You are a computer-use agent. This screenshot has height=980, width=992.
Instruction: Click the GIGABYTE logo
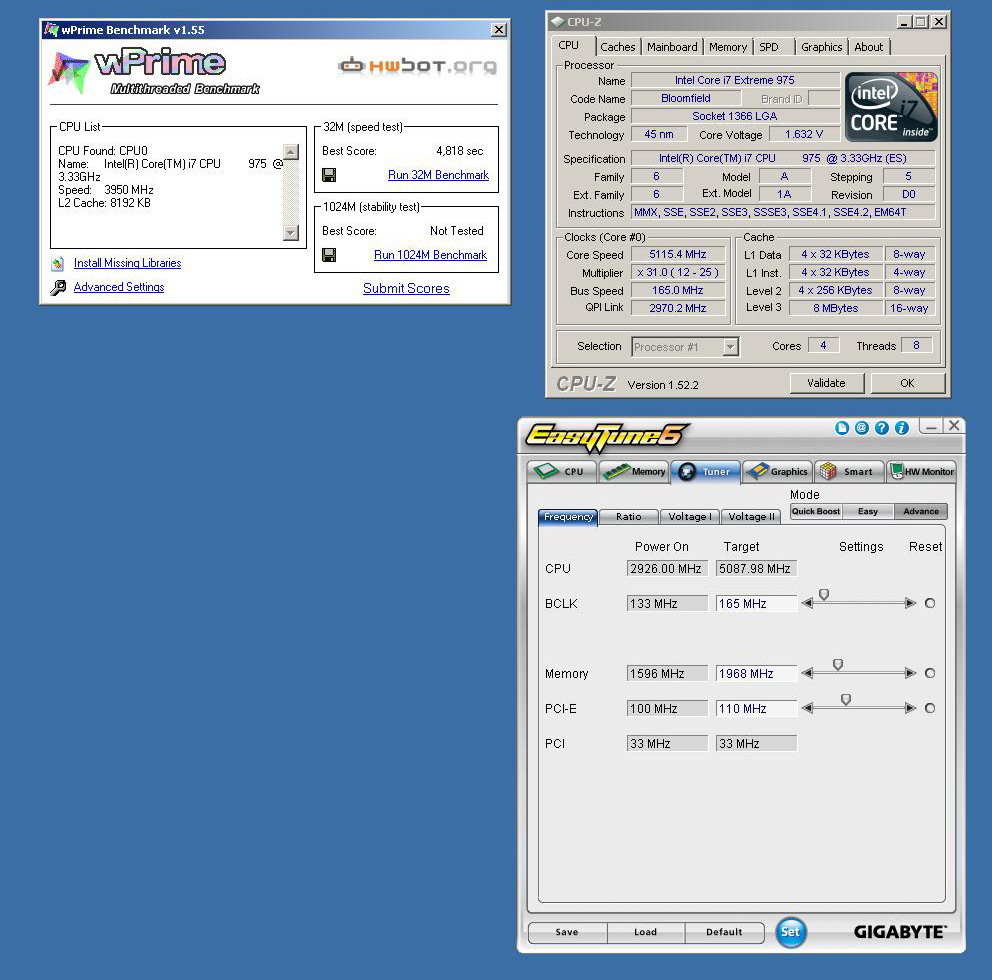point(900,932)
